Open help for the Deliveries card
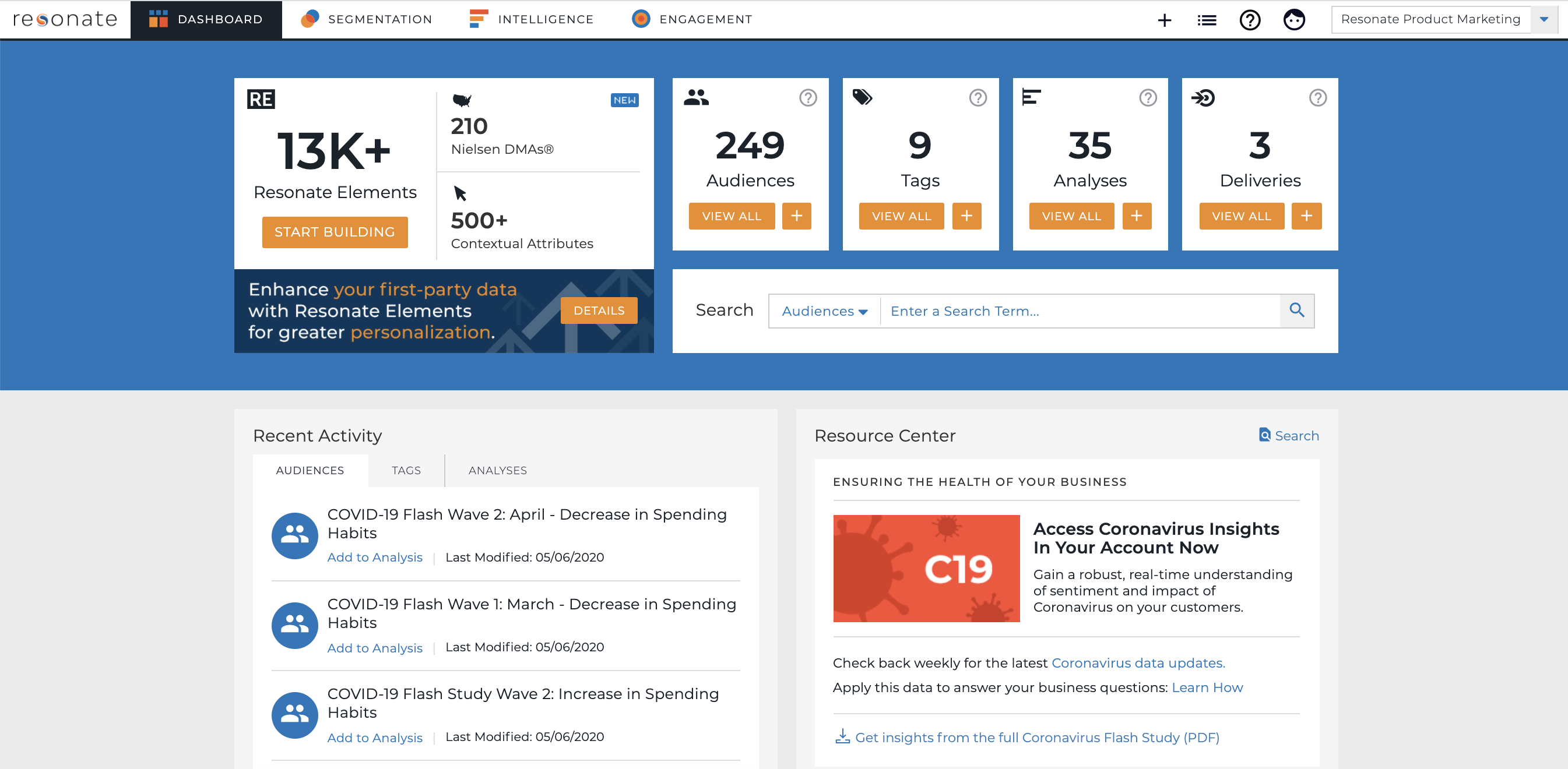Screen dimensions: 1568x769 coord(1317,97)
